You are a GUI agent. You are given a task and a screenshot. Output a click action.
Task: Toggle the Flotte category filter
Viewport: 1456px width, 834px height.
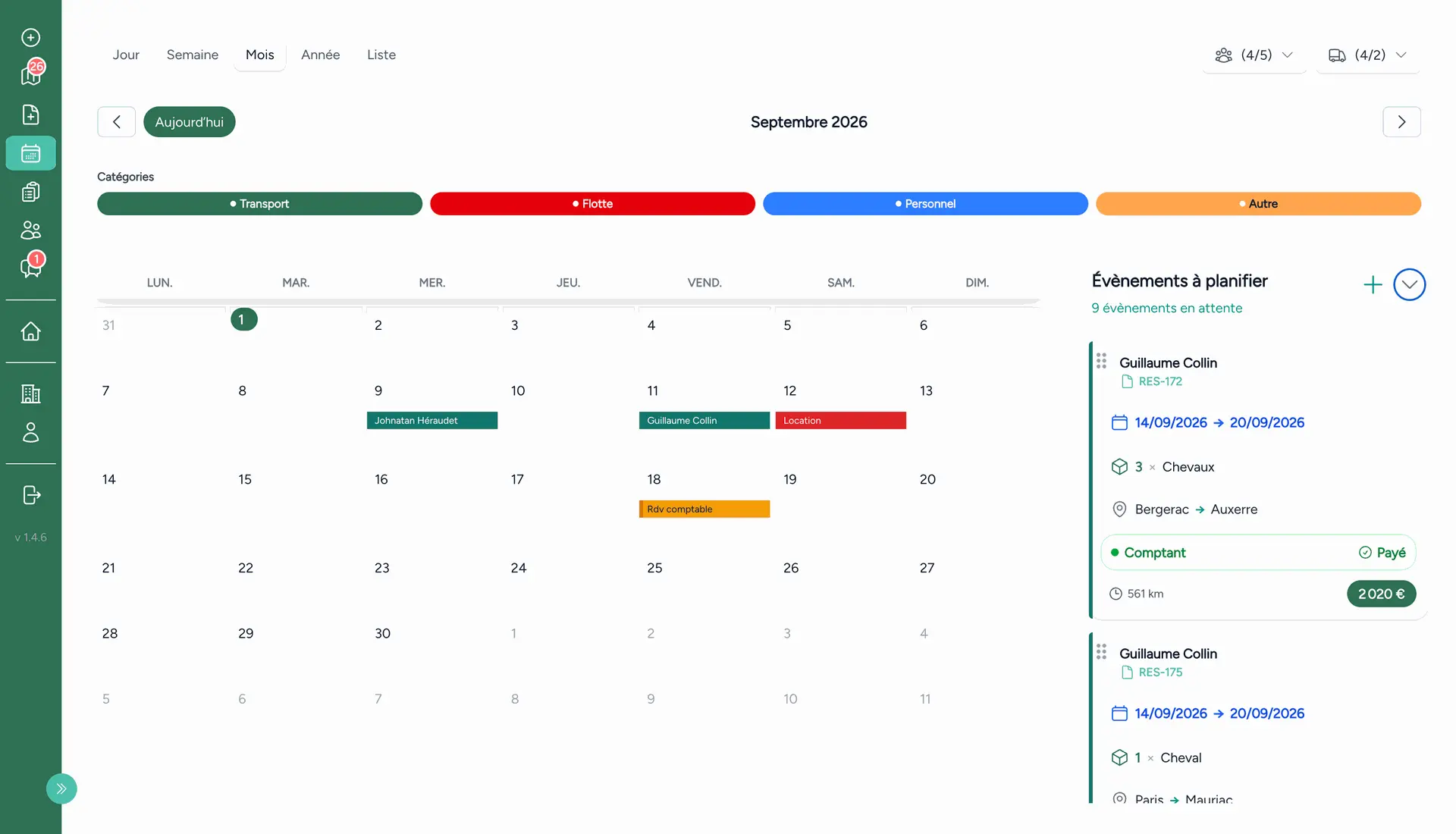pyautogui.click(x=592, y=204)
